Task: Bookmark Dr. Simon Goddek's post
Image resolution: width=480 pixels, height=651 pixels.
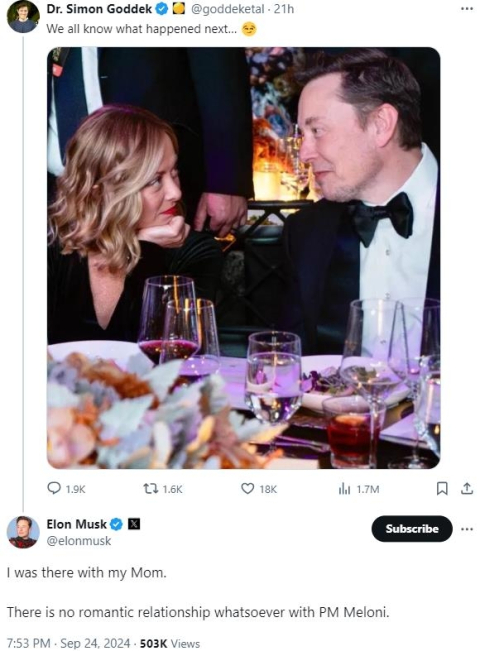Action: tap(442, 489)
